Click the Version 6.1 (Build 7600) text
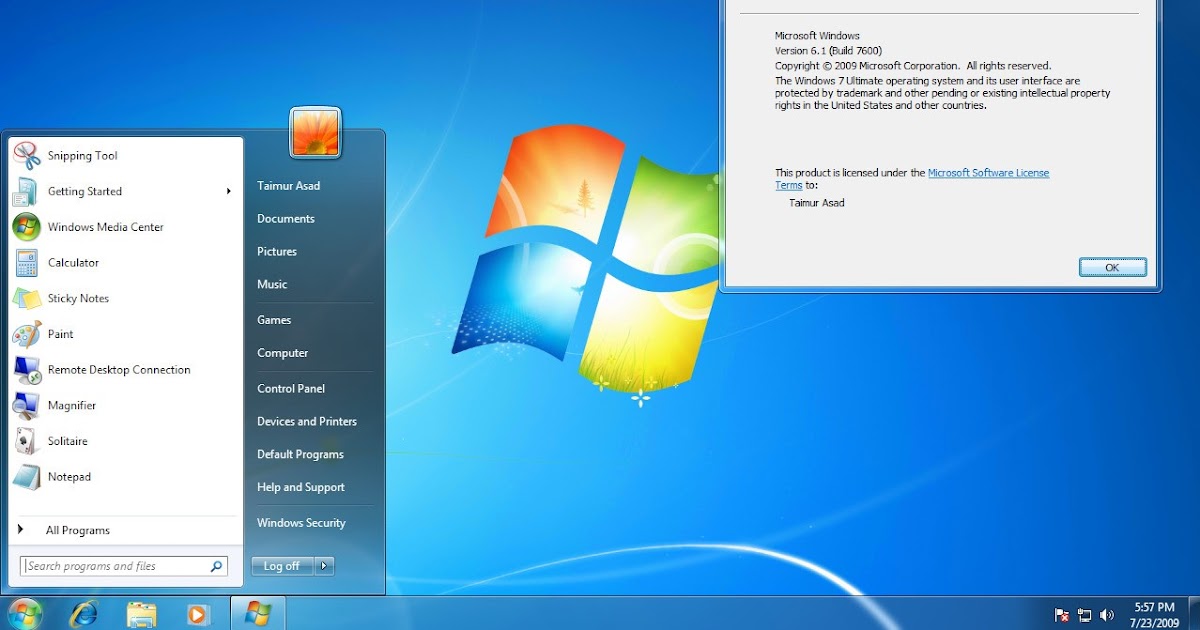The height and width of the screenshot is (630, 1200). (828, 51)
